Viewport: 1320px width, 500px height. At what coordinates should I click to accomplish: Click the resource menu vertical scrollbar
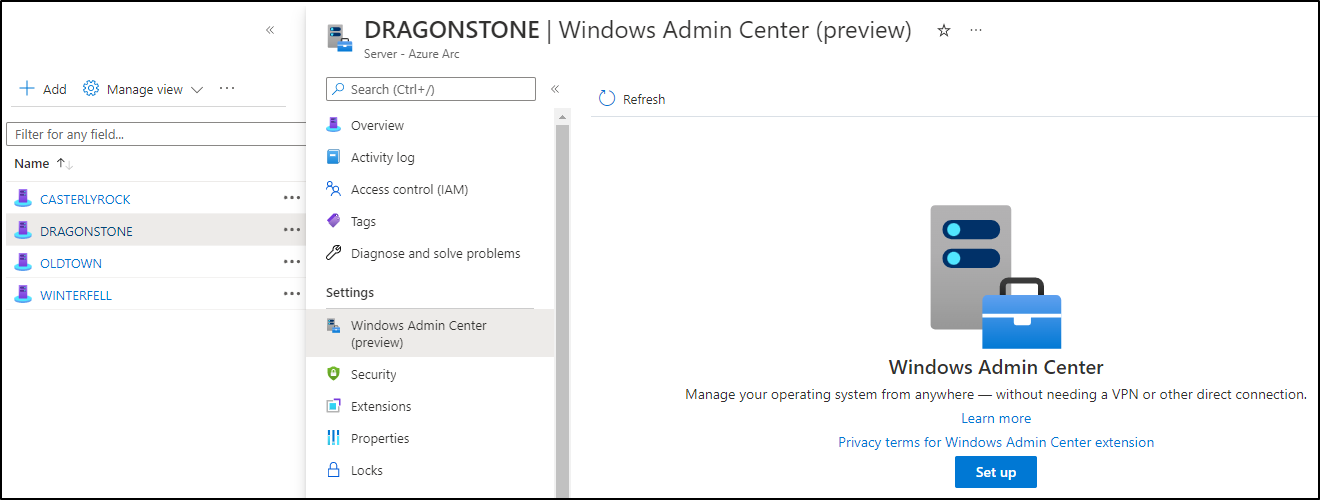click(x=562, y=310)
